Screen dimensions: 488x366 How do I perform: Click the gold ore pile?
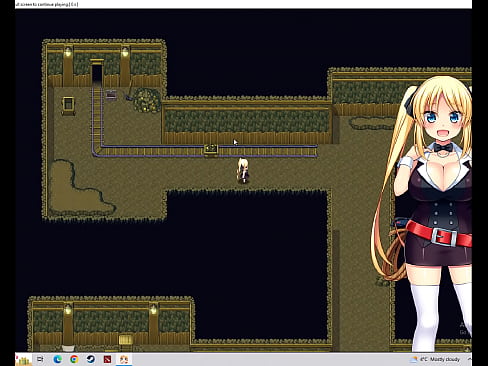(x=147, y=100)
